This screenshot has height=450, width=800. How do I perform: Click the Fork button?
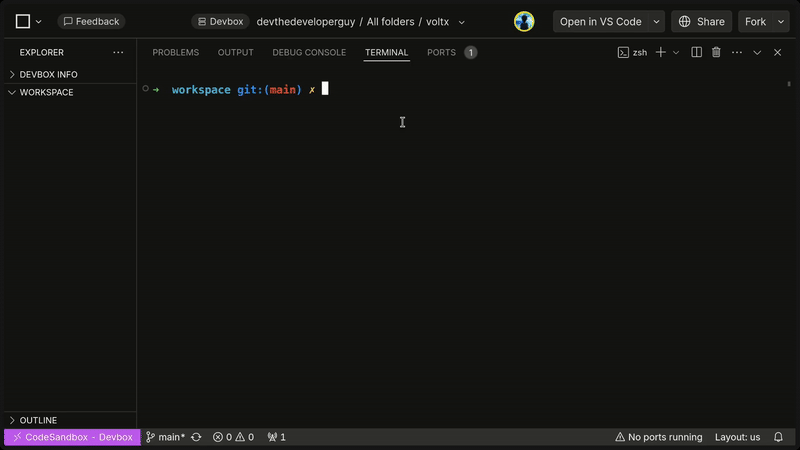pos(755,21)
